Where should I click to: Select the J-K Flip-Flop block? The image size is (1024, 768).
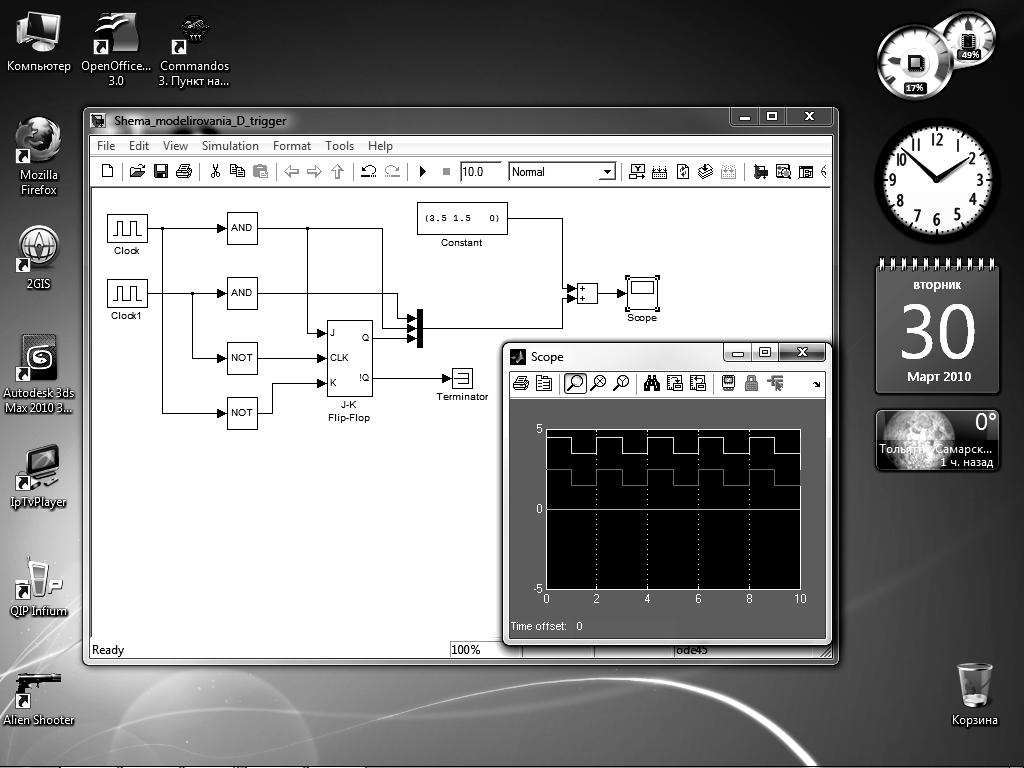point(350,358)
